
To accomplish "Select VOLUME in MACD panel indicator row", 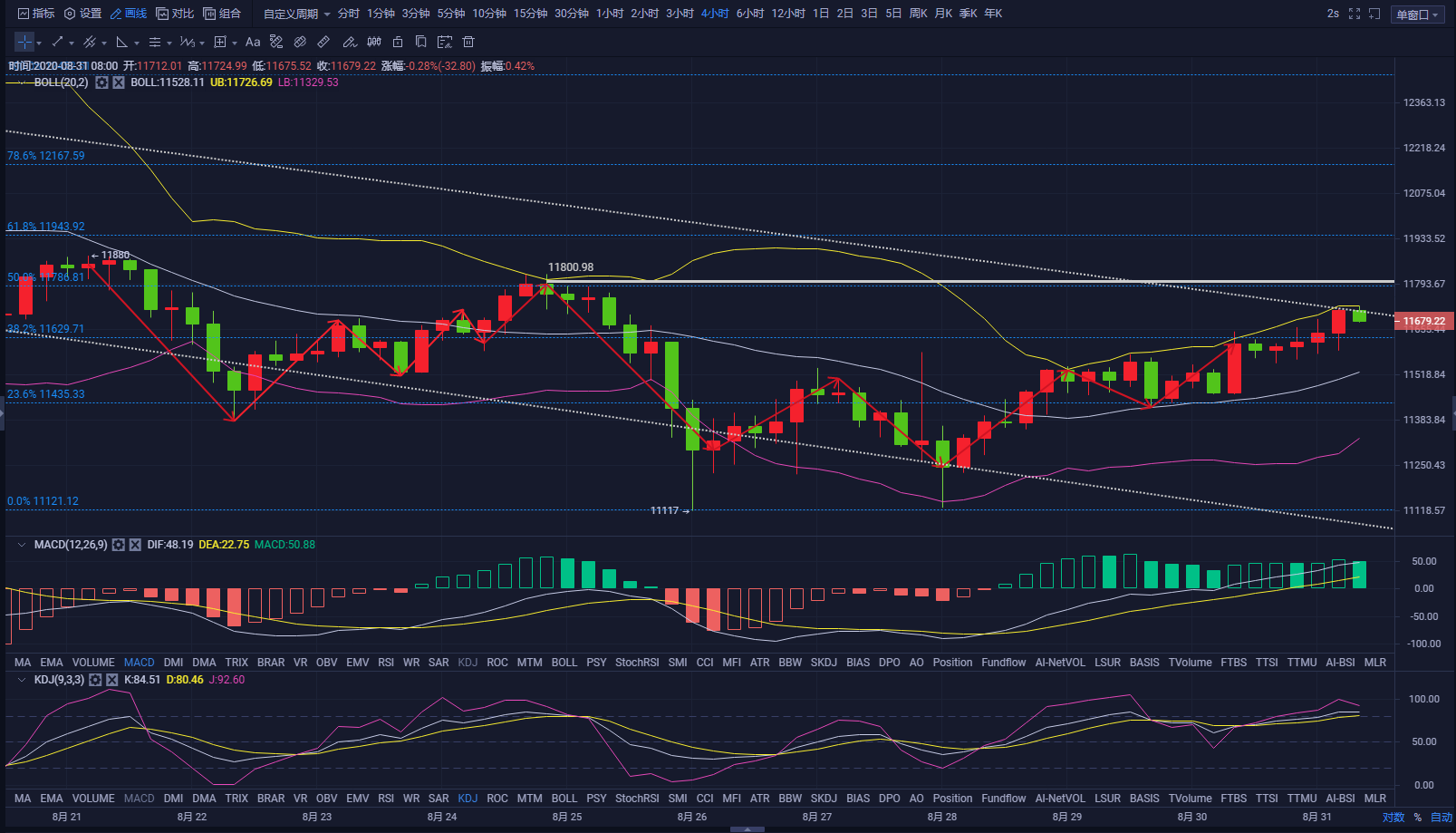I will 93,663.
